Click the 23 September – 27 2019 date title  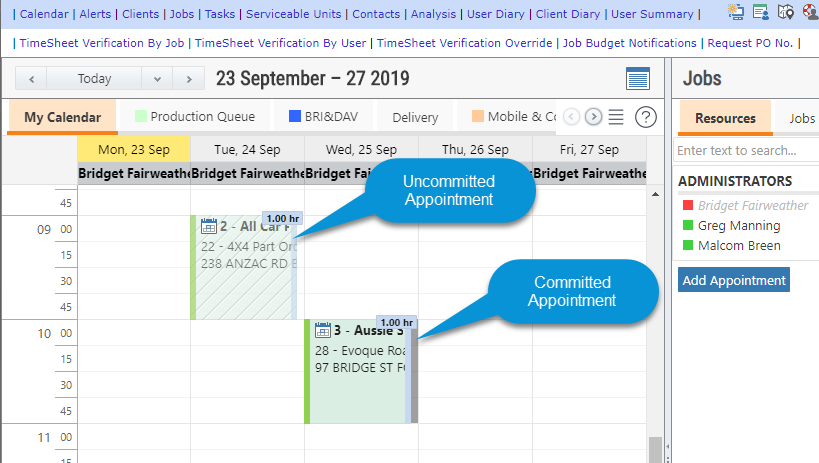point(312,78)
